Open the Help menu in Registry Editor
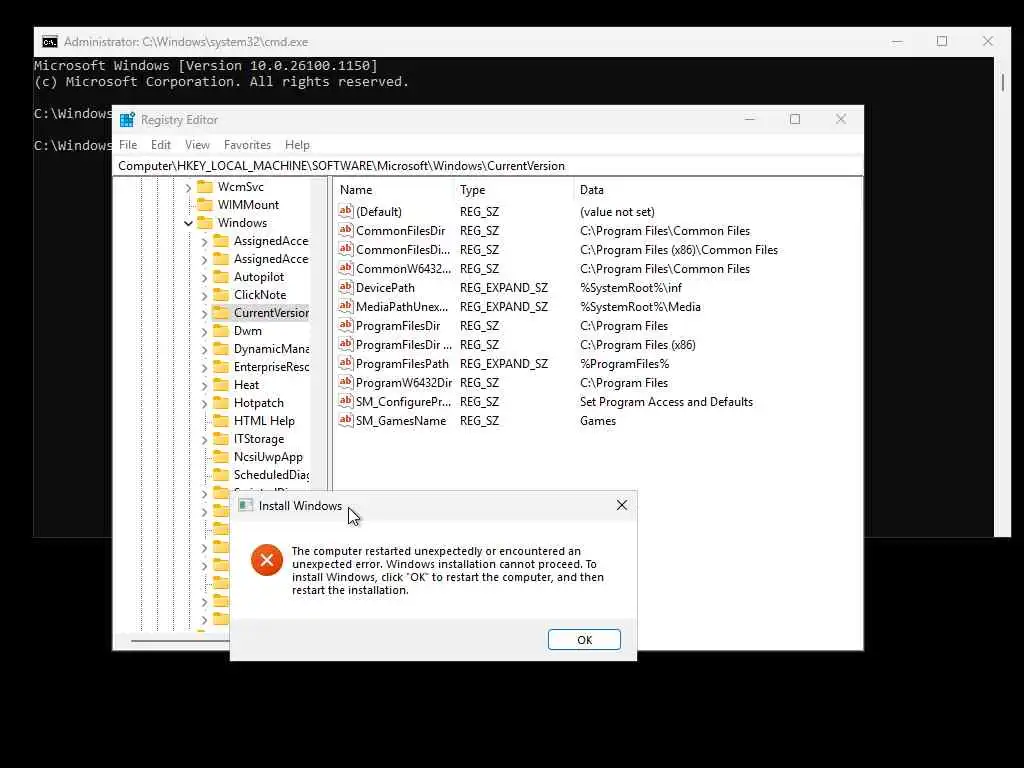This screenshot has width=1024, height=768. [297, 144]
